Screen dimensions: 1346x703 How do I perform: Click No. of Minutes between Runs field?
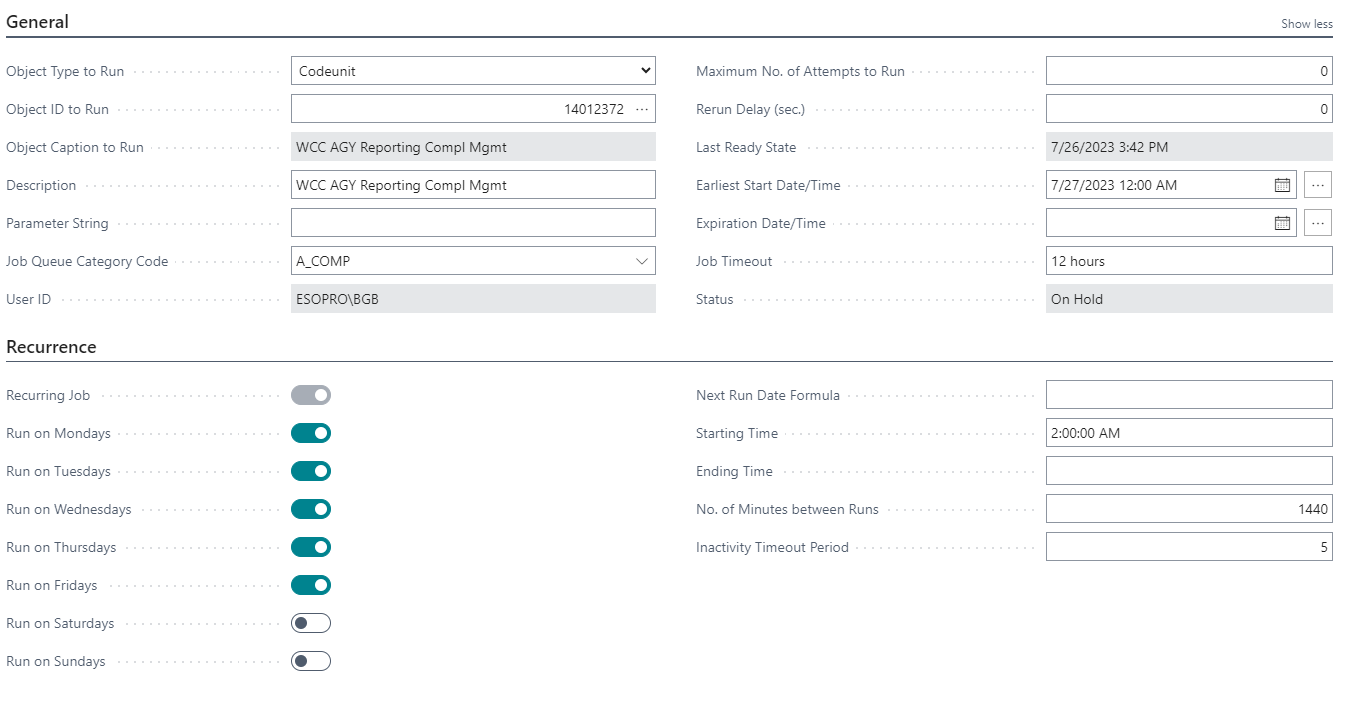point(1188,509)
